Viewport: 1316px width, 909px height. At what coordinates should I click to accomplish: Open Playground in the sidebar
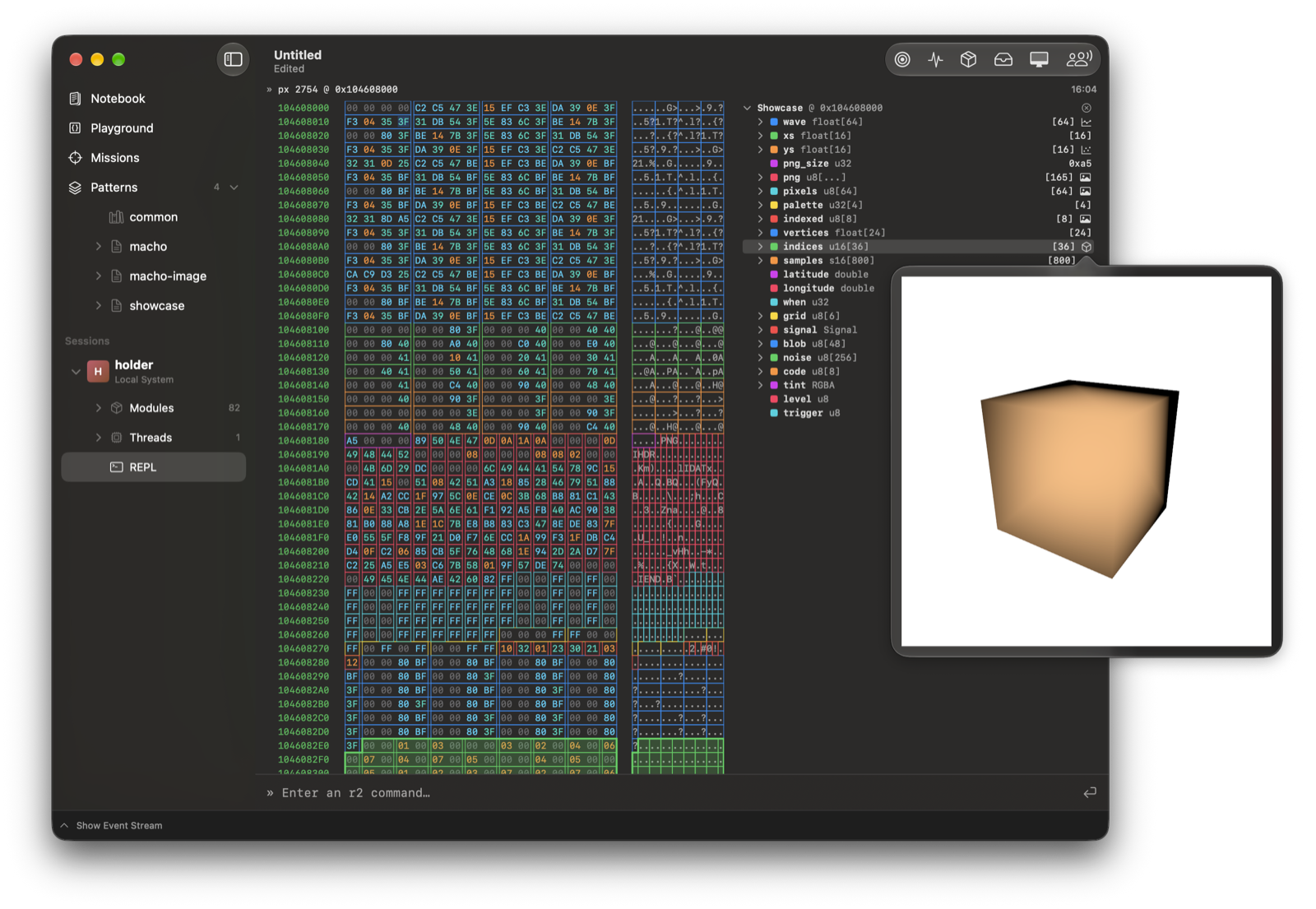[x=154, y=128]
